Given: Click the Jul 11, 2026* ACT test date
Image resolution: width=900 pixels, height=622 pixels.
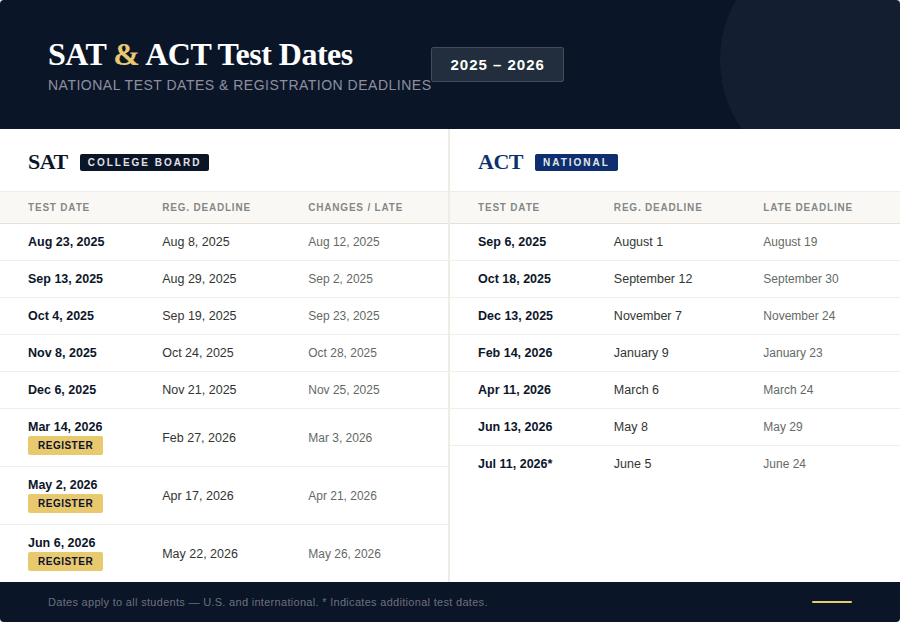Looking at the screenshot, I should [515, 464].
